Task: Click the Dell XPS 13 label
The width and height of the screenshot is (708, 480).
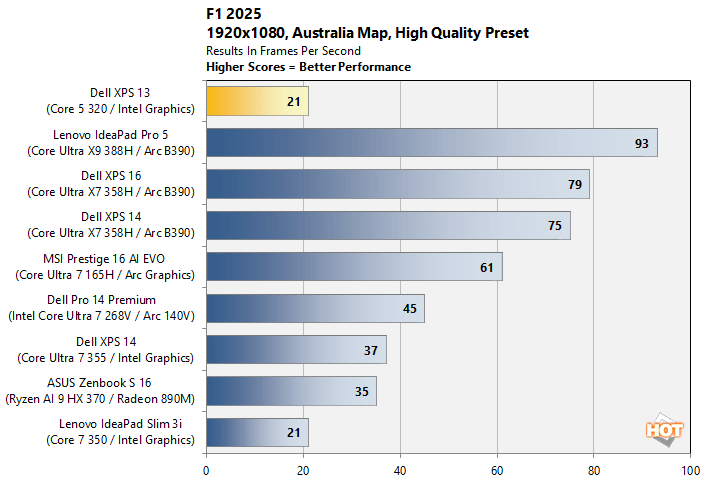Action: coord(120,101)
